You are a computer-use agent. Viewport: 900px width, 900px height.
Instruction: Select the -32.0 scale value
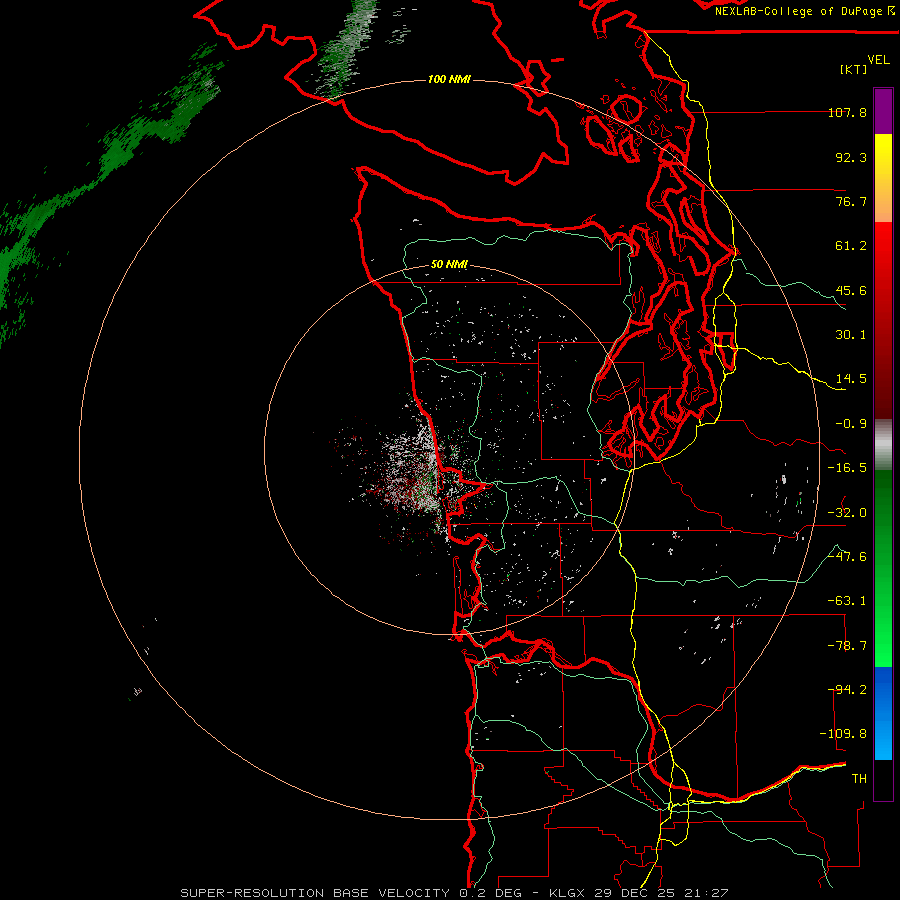point(847,513)
